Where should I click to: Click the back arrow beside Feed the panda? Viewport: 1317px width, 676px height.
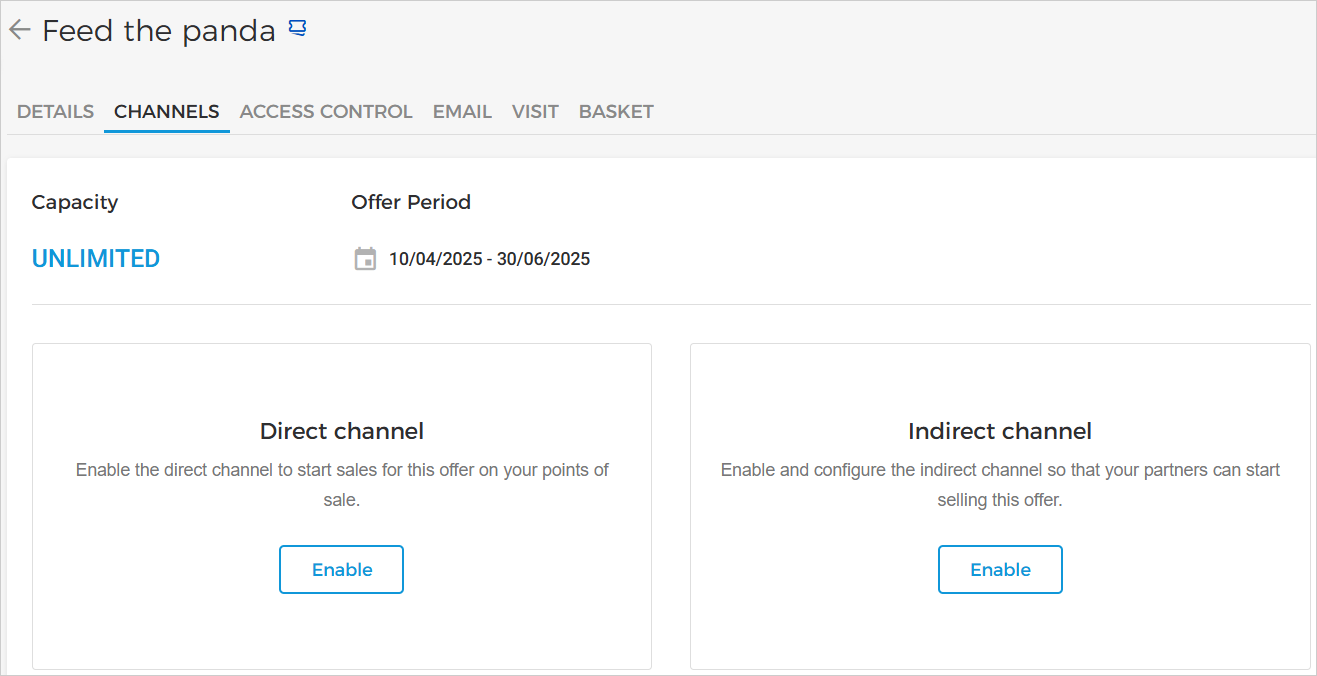[19, 30]
